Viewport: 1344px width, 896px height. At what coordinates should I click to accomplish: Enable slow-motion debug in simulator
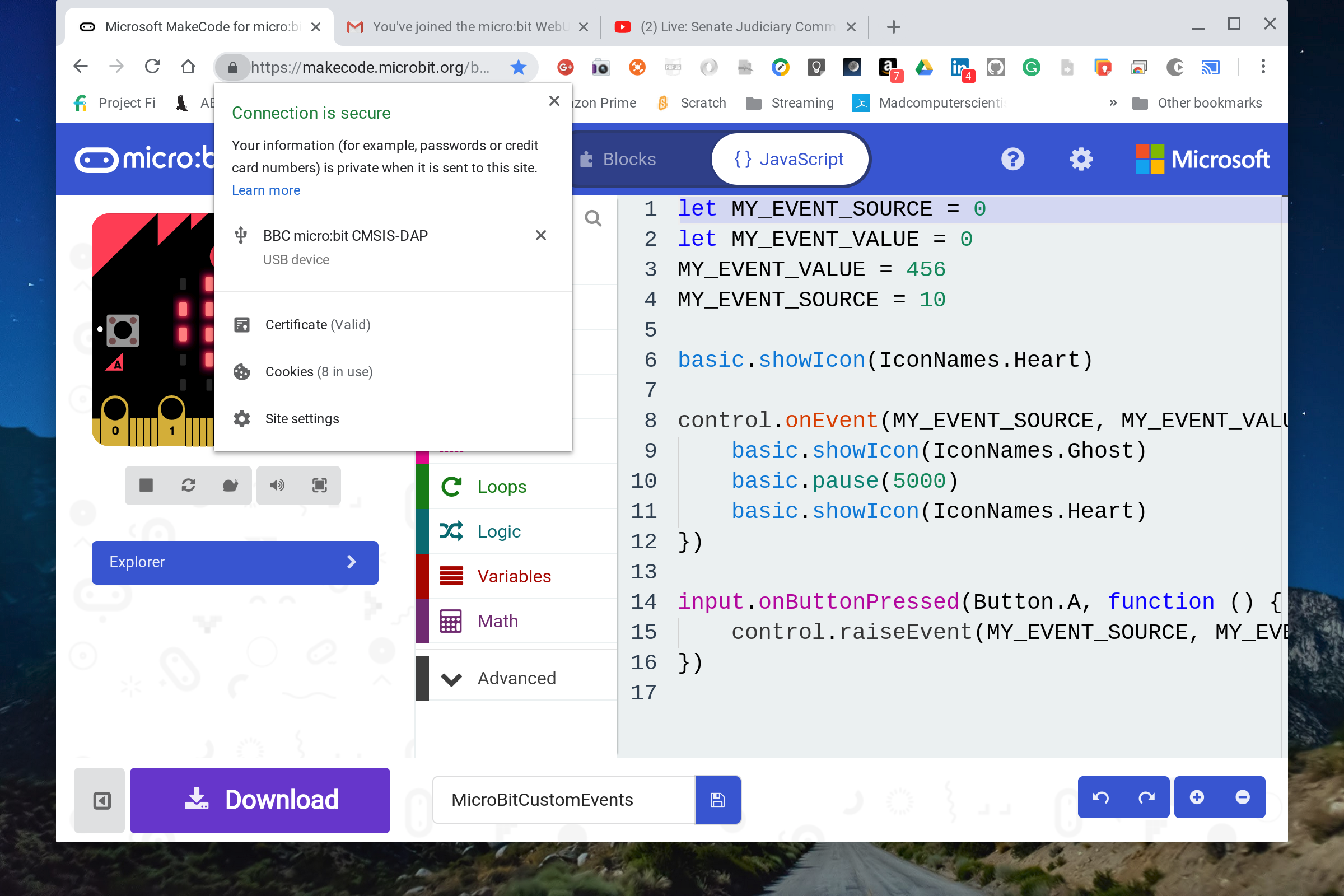(x=229, y=485)
